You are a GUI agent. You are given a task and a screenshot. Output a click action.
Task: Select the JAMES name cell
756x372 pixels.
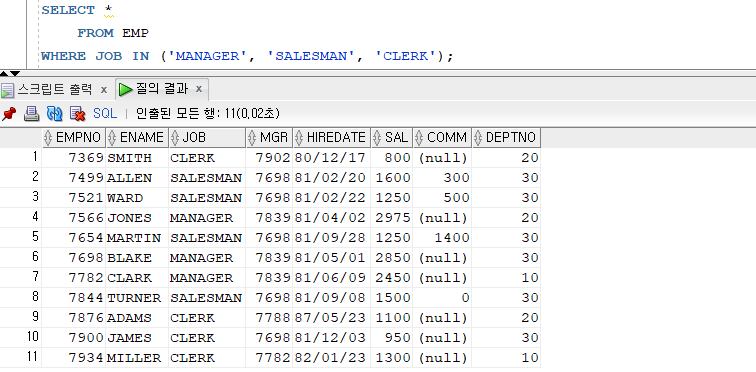[137, 338]
